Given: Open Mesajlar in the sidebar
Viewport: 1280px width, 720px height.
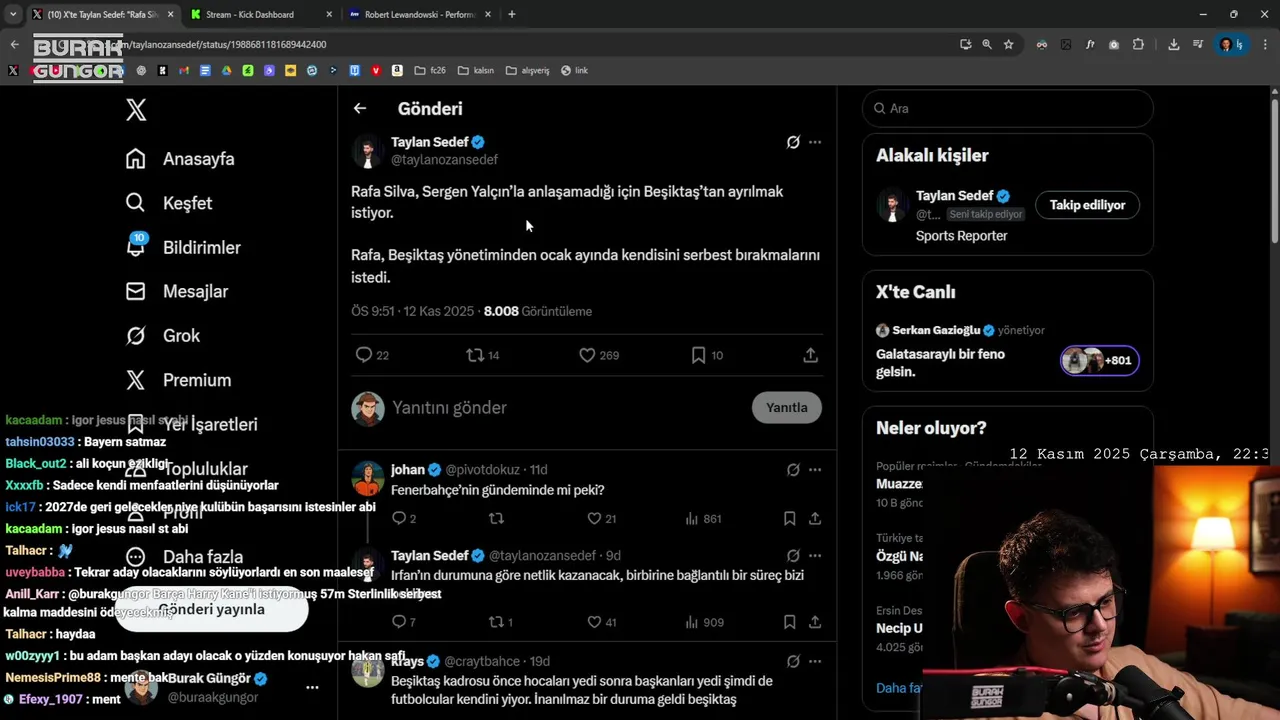Looking at the screenshot, I should [177, 291].
